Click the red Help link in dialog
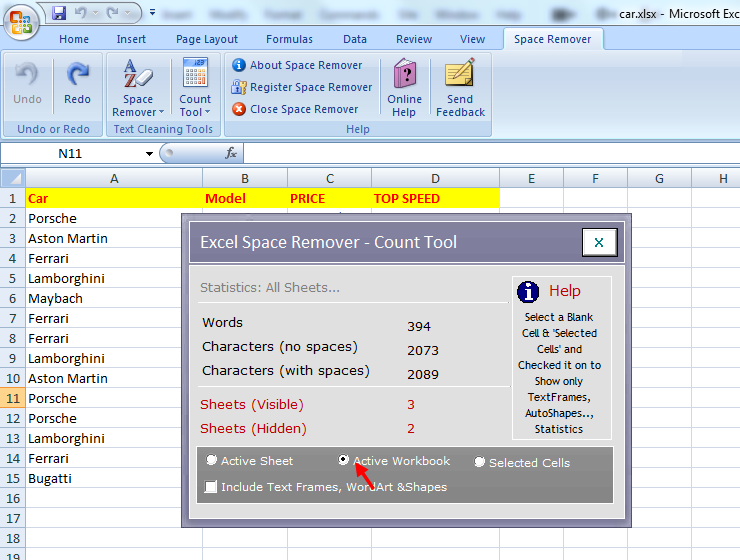 [564, 291]
